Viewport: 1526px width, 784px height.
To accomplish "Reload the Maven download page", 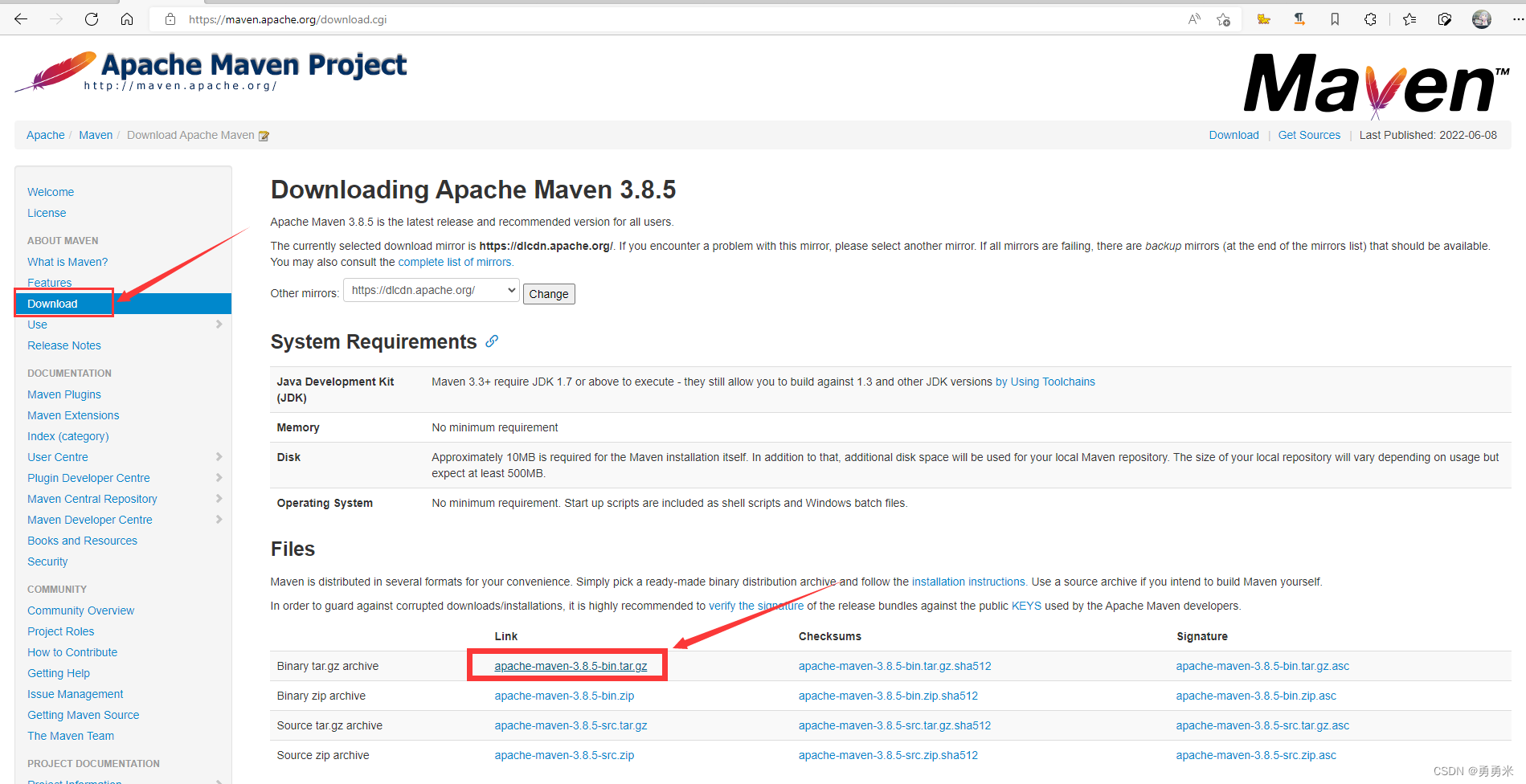I will [92, 19].
